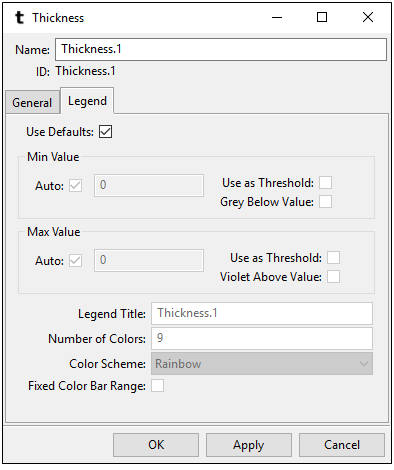Dismiss dialog using Cancel button

(x=342, y=445)
